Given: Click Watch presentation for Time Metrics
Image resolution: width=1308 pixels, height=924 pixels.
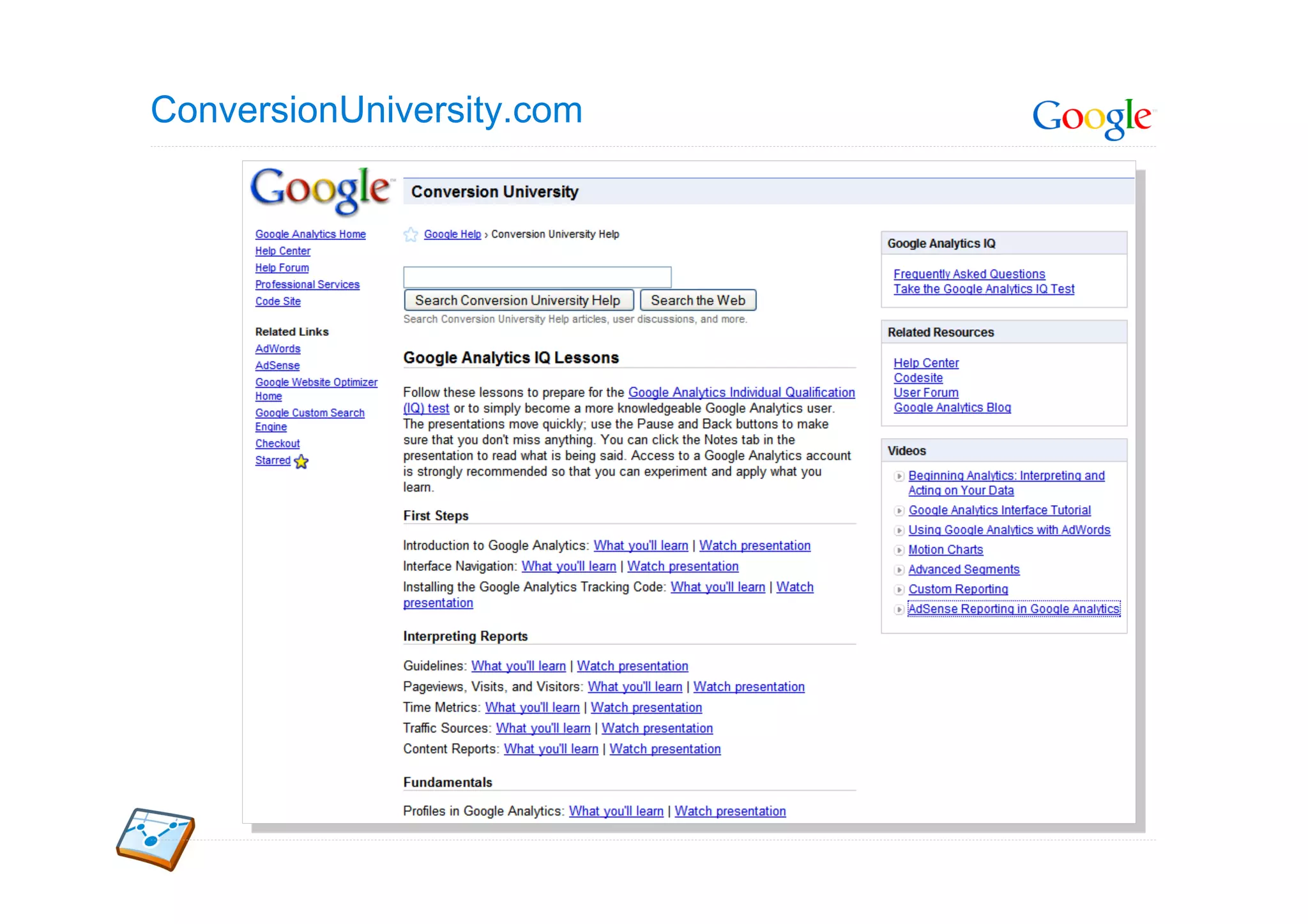Looking at the screenshot, I should [x=646, y=708].
